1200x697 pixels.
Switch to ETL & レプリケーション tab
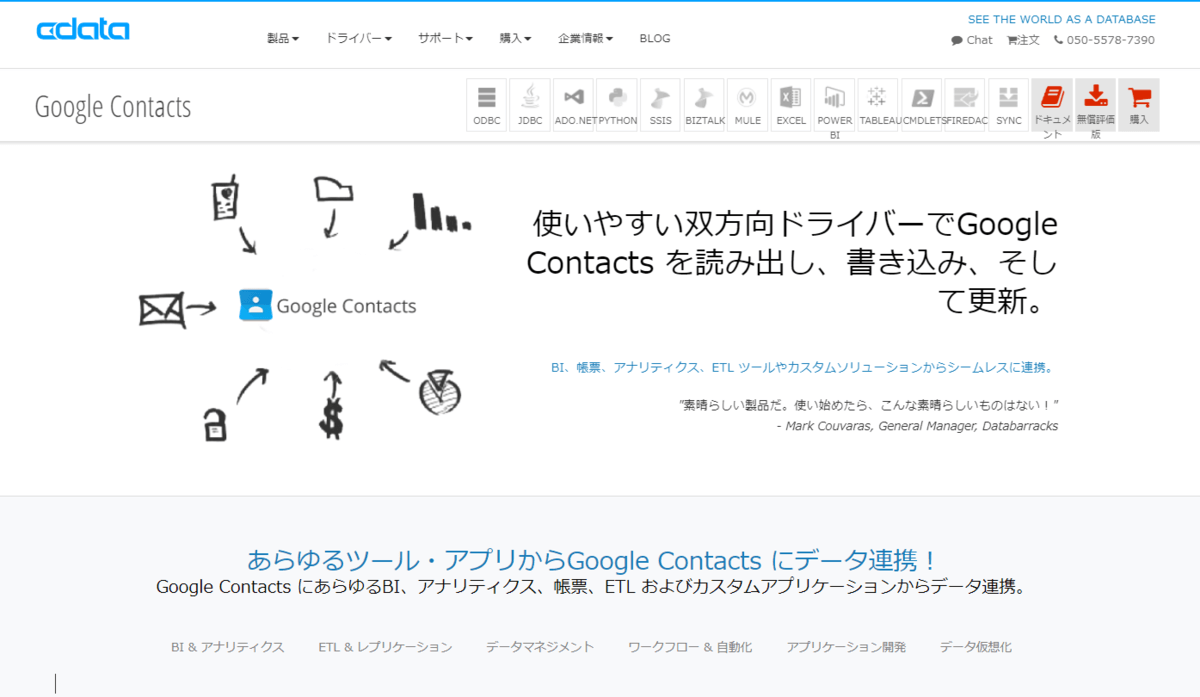pyautogui.click(x=385, y=647)
